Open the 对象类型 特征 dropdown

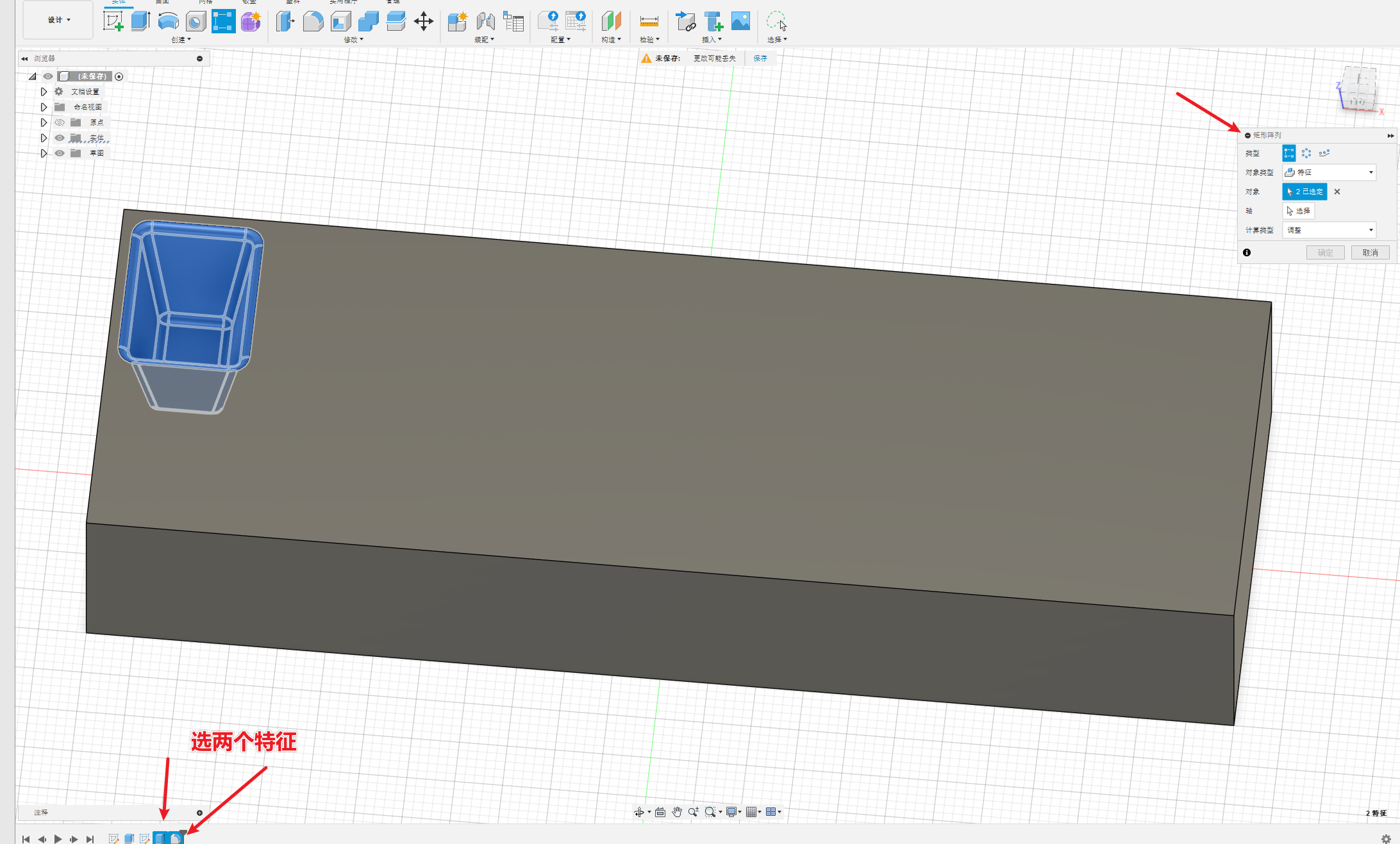point(1329,172)
